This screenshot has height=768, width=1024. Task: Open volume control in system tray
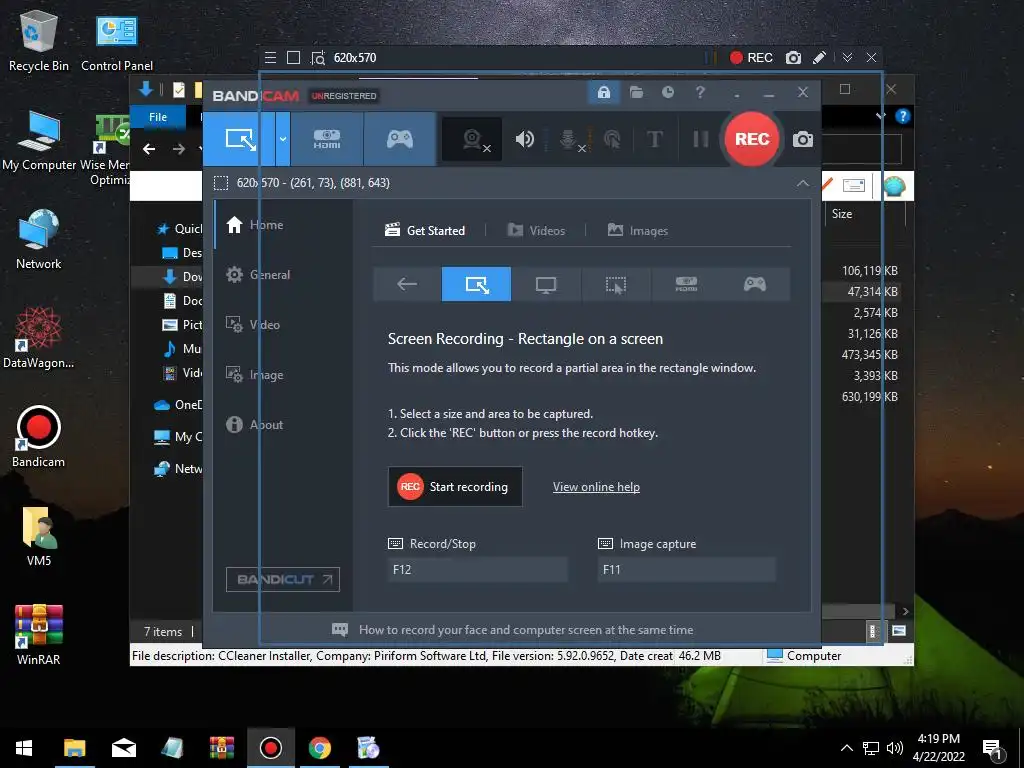point(895,748)
